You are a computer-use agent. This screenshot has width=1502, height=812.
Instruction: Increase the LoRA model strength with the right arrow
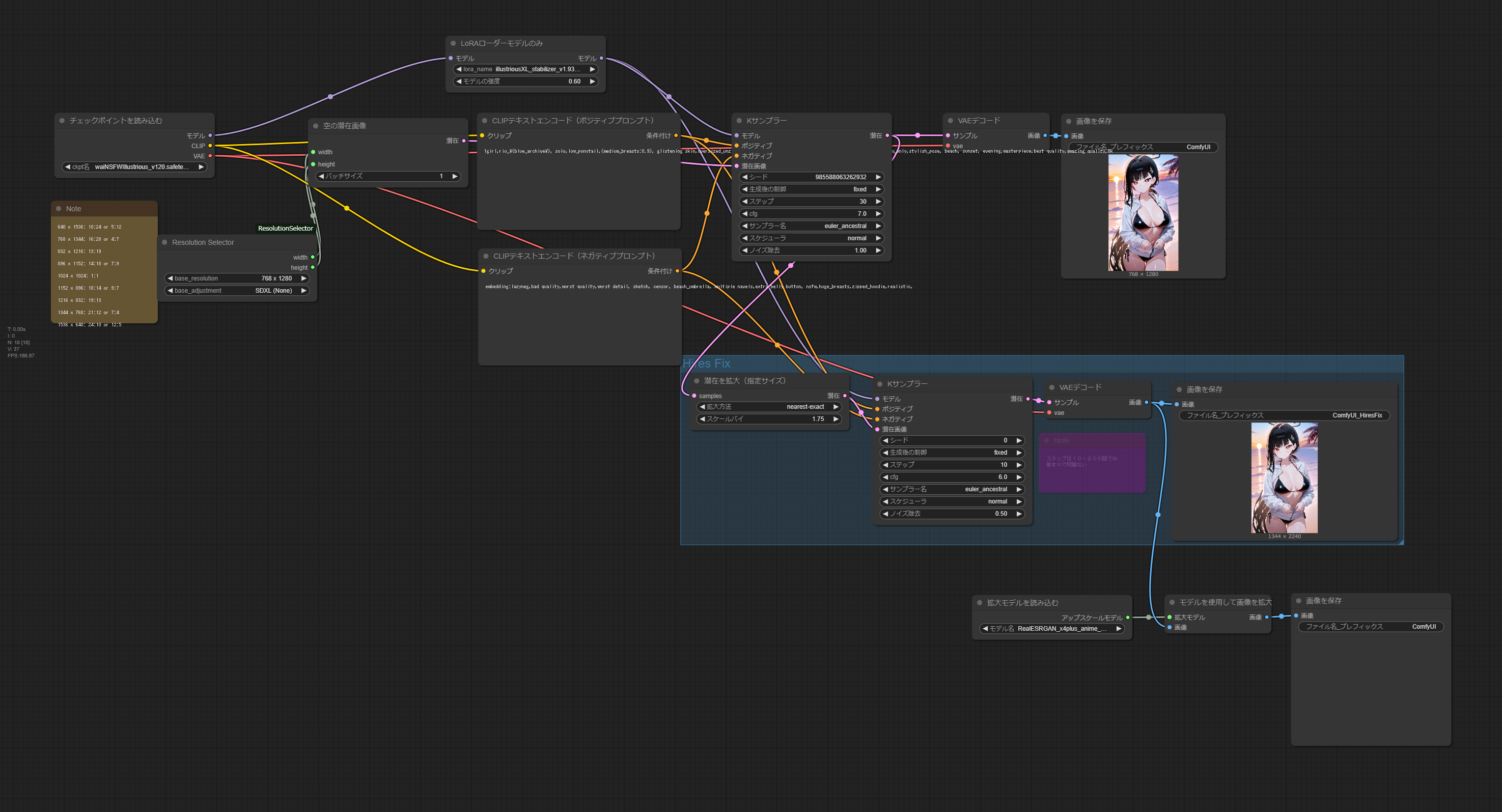(x=593, y=81)
